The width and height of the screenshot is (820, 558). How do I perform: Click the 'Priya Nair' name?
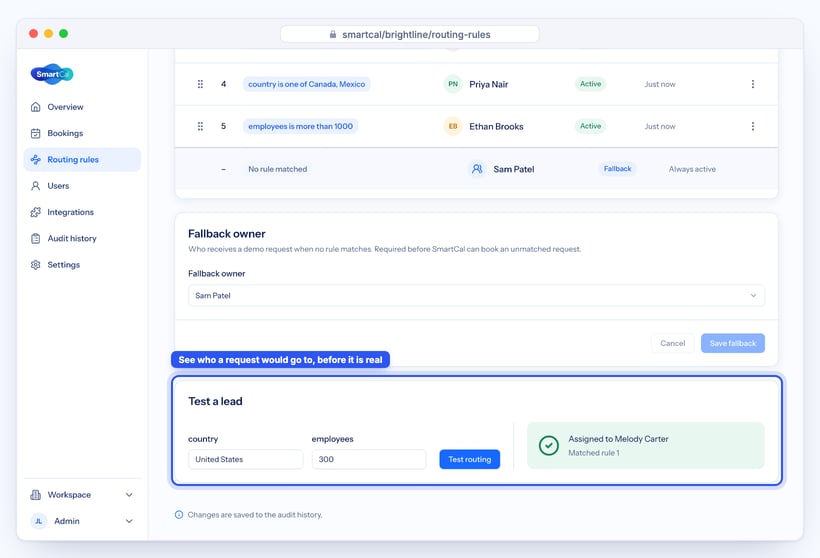pyautogui.click(x=488, y=84)
